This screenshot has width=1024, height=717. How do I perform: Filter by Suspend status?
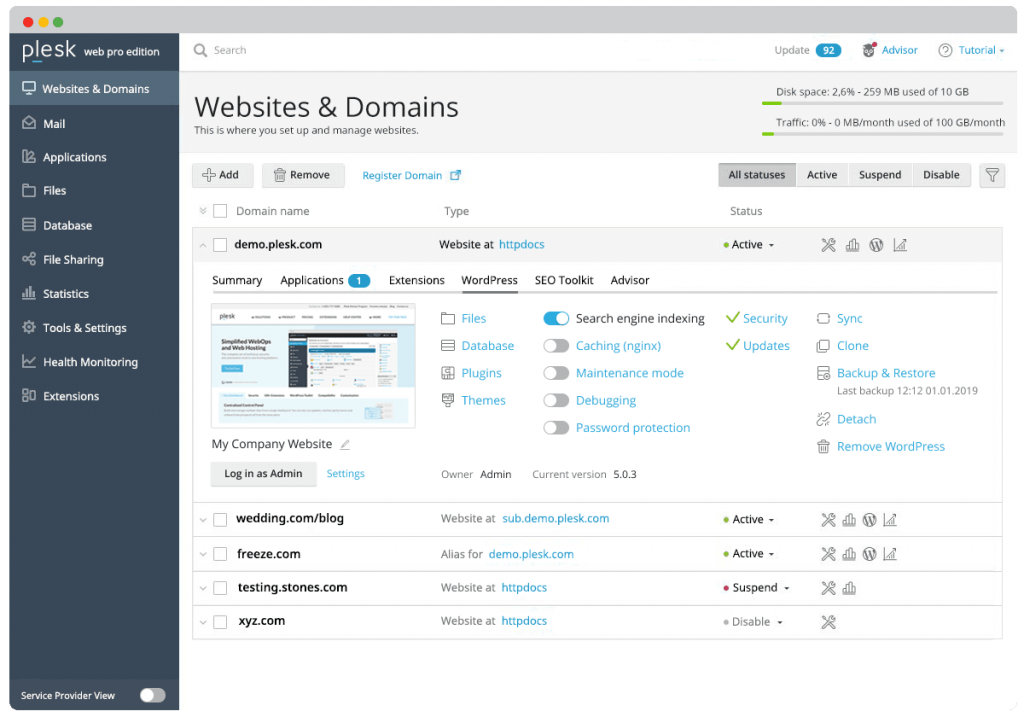880,175
